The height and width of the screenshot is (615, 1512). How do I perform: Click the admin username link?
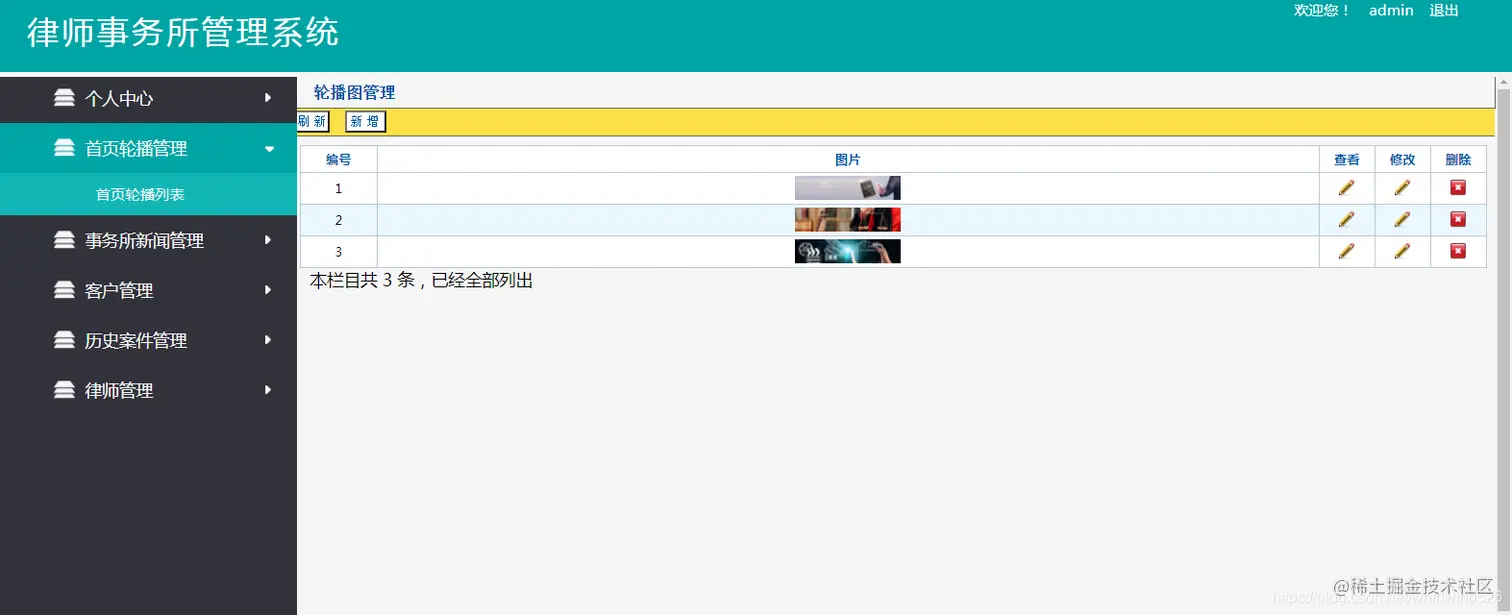point(1391,11)
